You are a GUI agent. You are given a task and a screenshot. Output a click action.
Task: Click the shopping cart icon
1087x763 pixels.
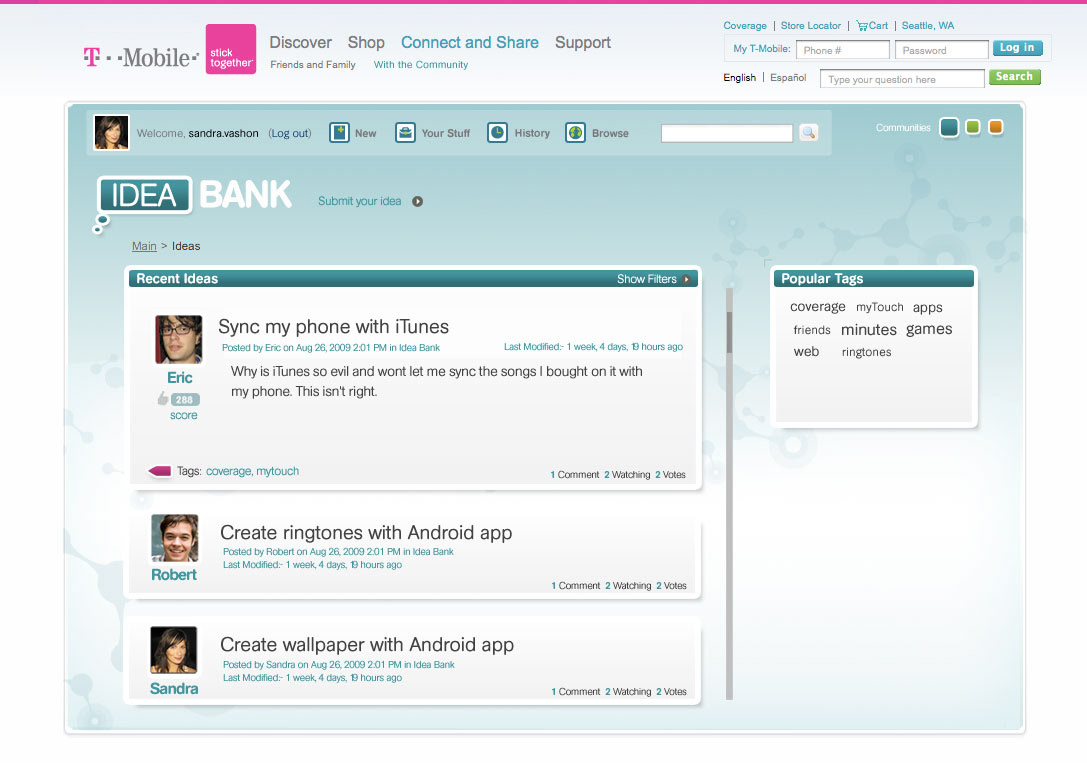coord(862,26)
